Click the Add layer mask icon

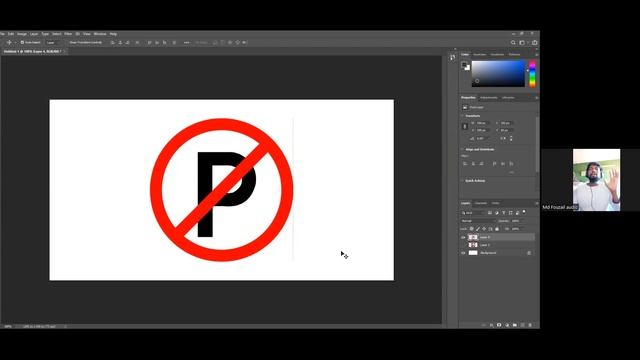(499, 325)
